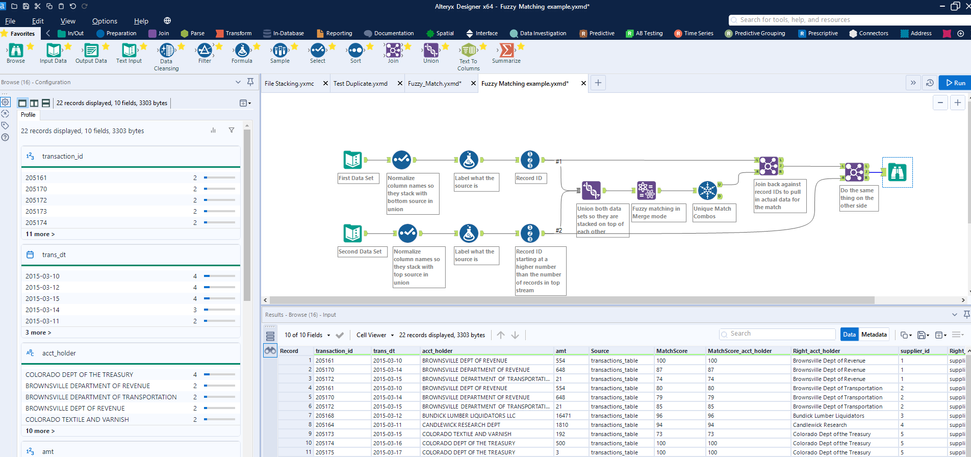The width and height of the screenshot is (971, 457).
Task: Run the workflow
Action: tap(954, 83)
